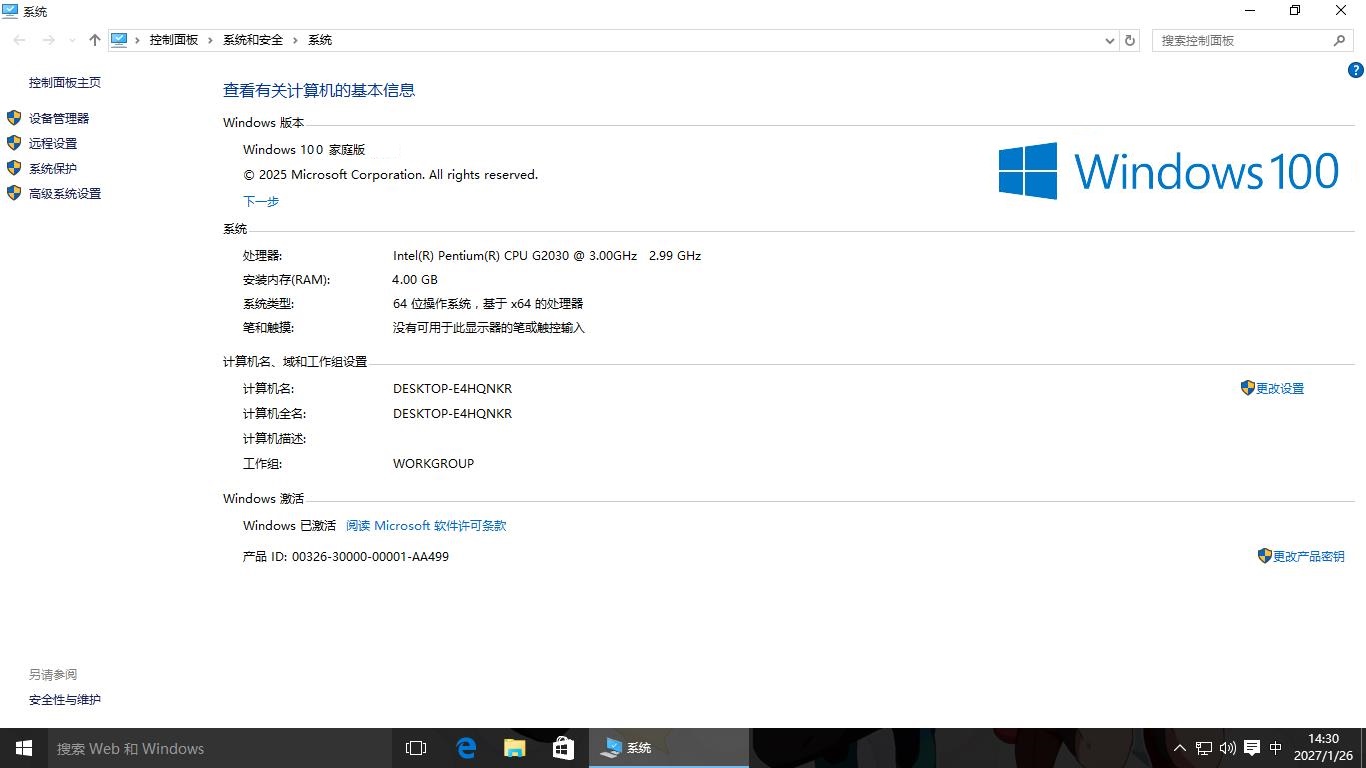The image size is (1366, 768).
Task: Open the Action Center notification icon
Action: pos(1252,748)
